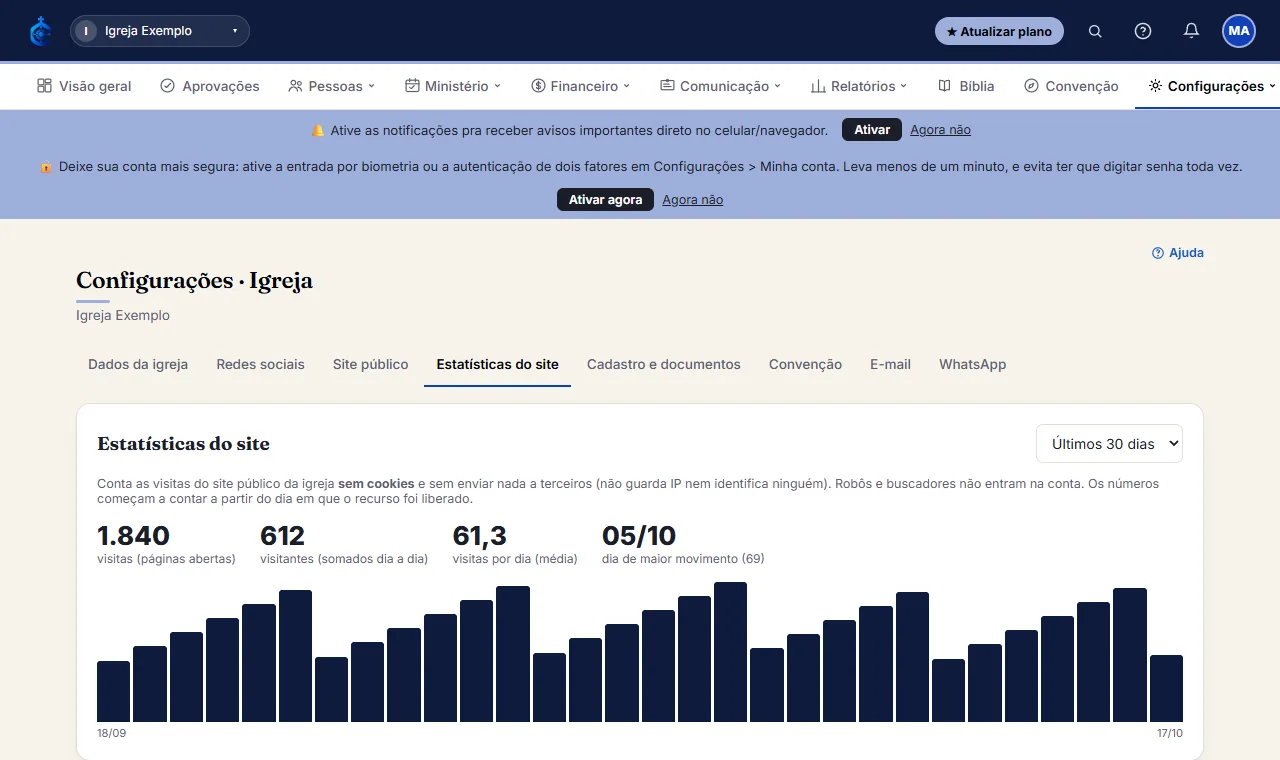
Task: Click the 17/10 chart end date label
Action: (x=1169, y=733)
